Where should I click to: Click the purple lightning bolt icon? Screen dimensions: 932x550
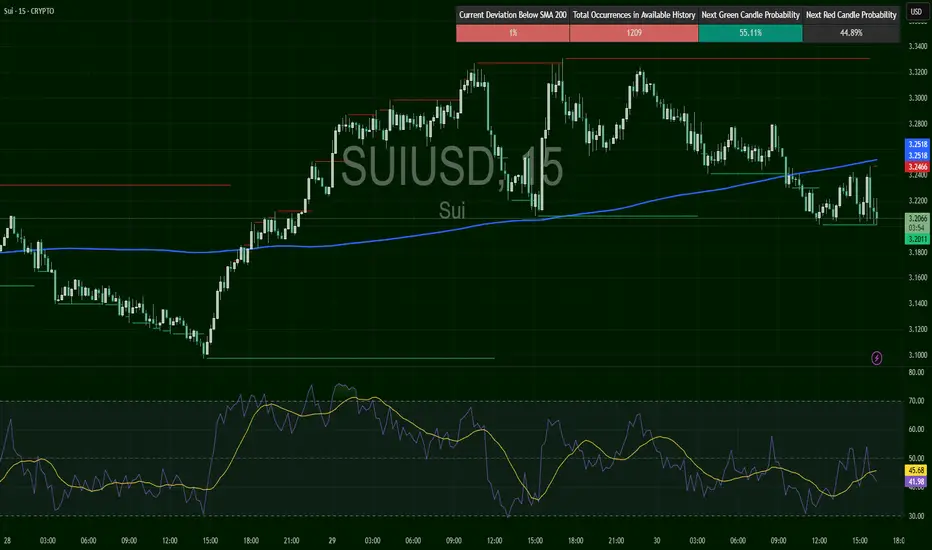pyautogui.click(x=877, y=358)
